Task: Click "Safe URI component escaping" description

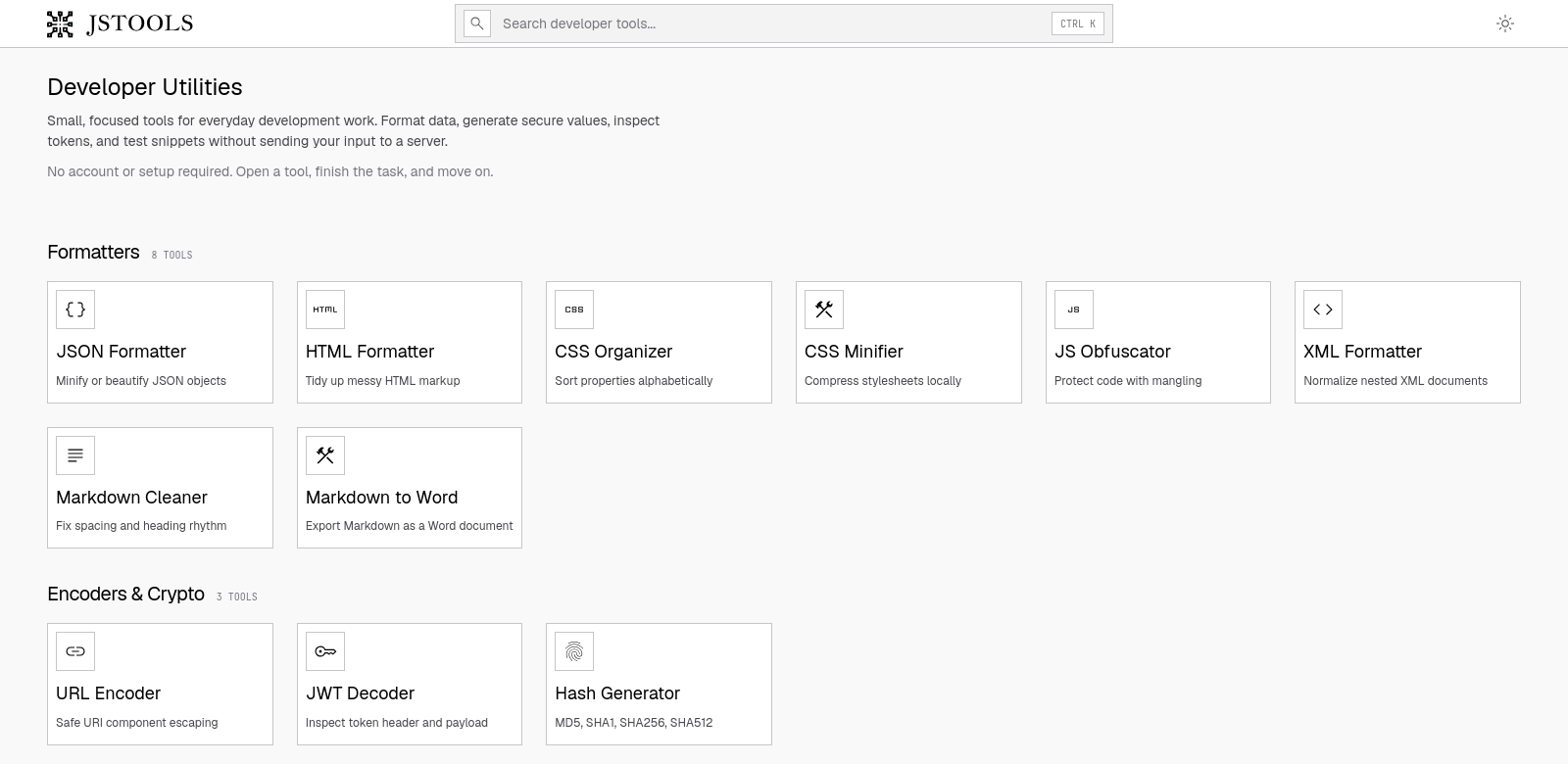Action: pyautogui.click(x=137, y=723)
